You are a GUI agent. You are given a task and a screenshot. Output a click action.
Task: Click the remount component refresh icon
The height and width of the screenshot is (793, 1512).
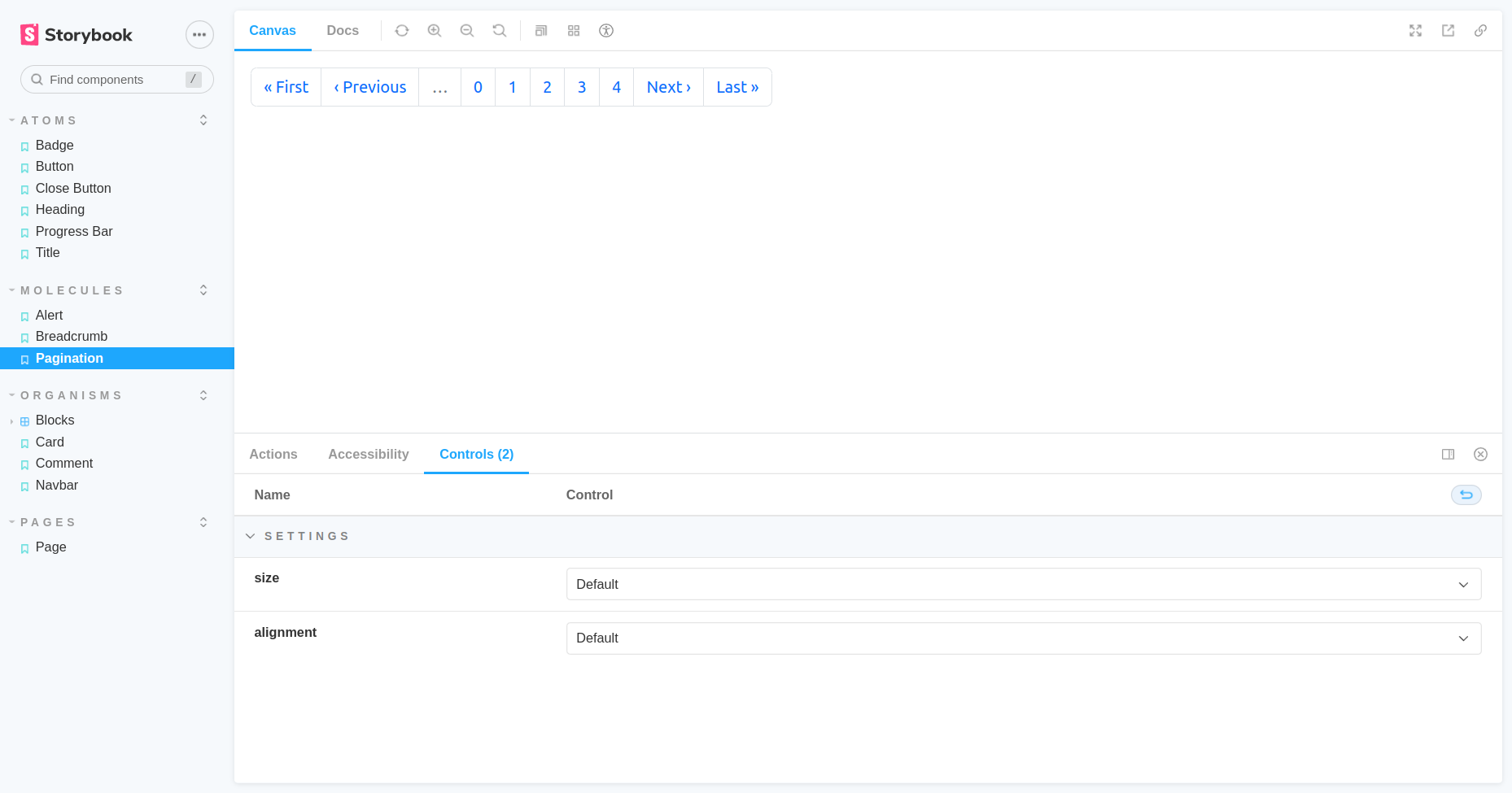(x=402, y=31)
